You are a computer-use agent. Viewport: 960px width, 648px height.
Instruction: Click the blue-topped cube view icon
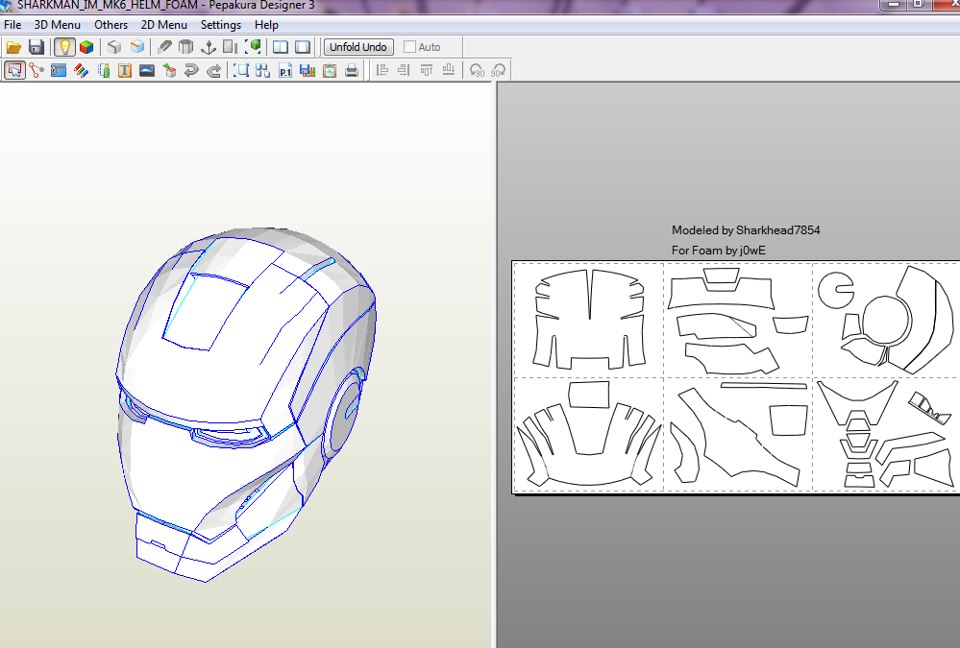[x=138, y=47]
